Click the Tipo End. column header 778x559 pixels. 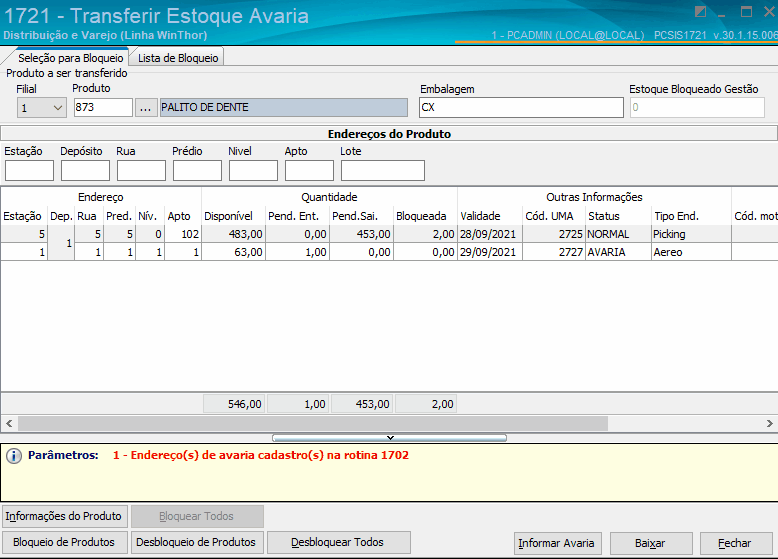pos(691,216)
